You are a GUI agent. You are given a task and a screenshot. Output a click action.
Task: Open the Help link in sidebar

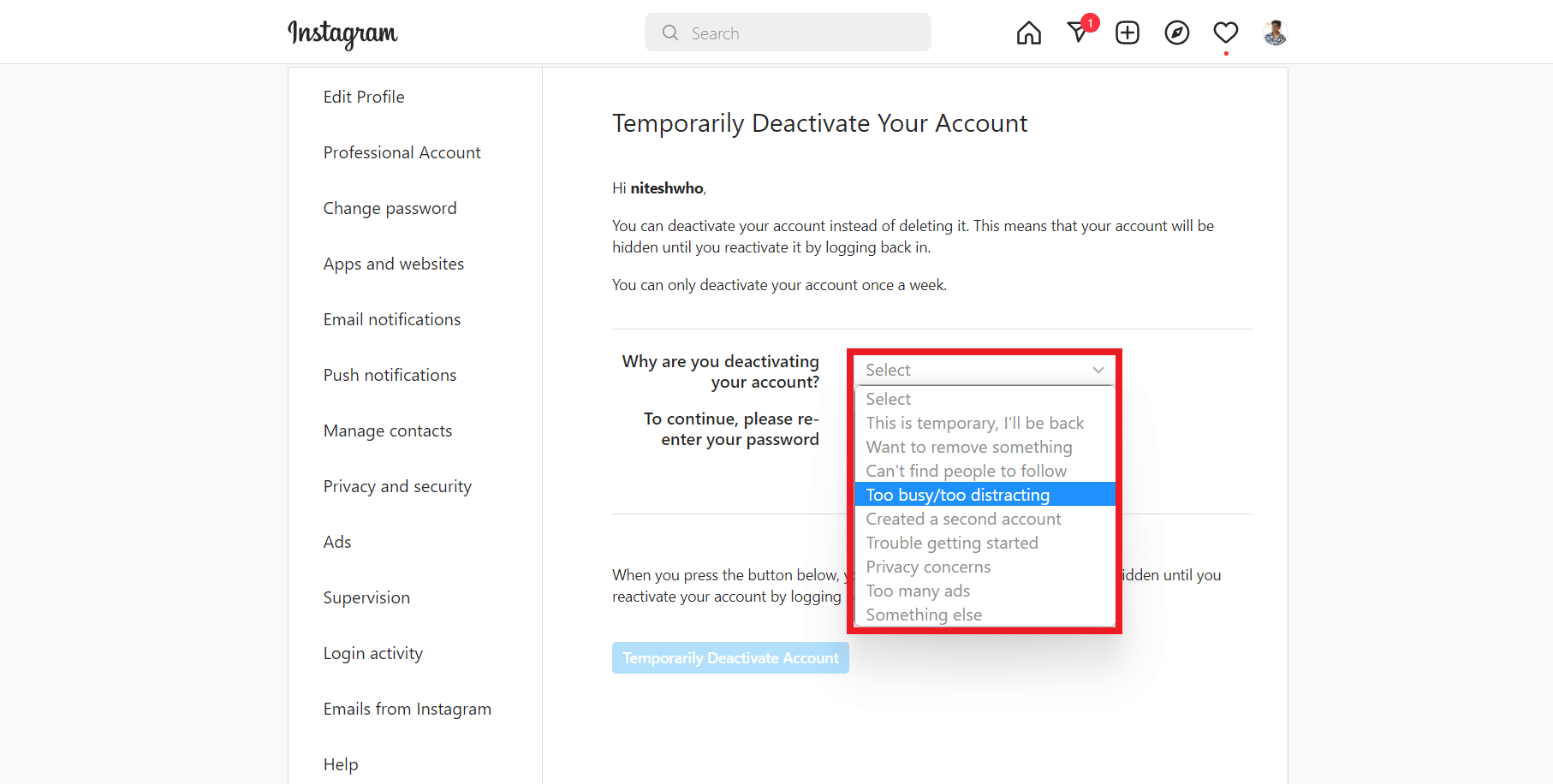click(341, 764)
